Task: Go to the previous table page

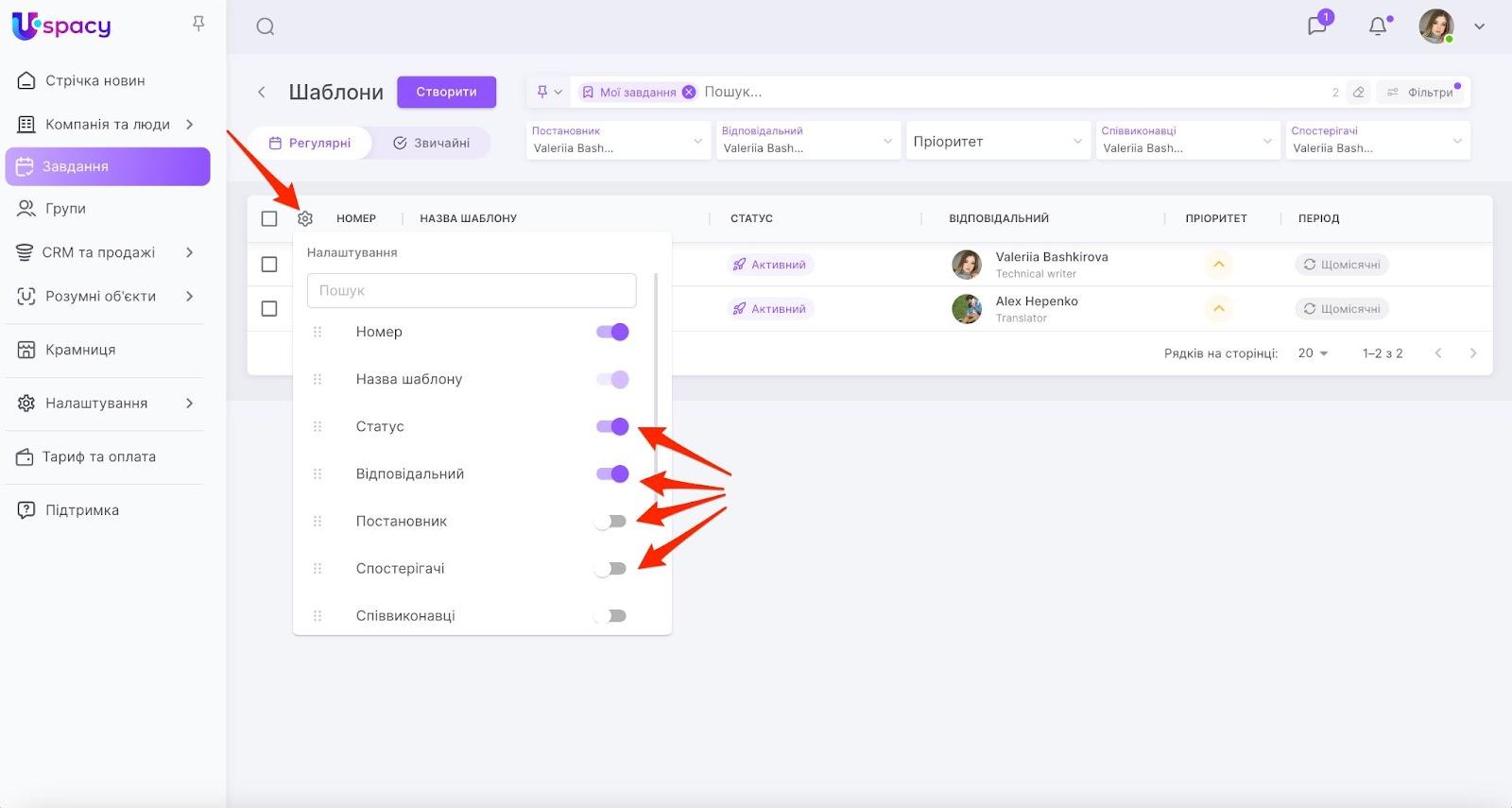Action: (x=1438, y=353)
